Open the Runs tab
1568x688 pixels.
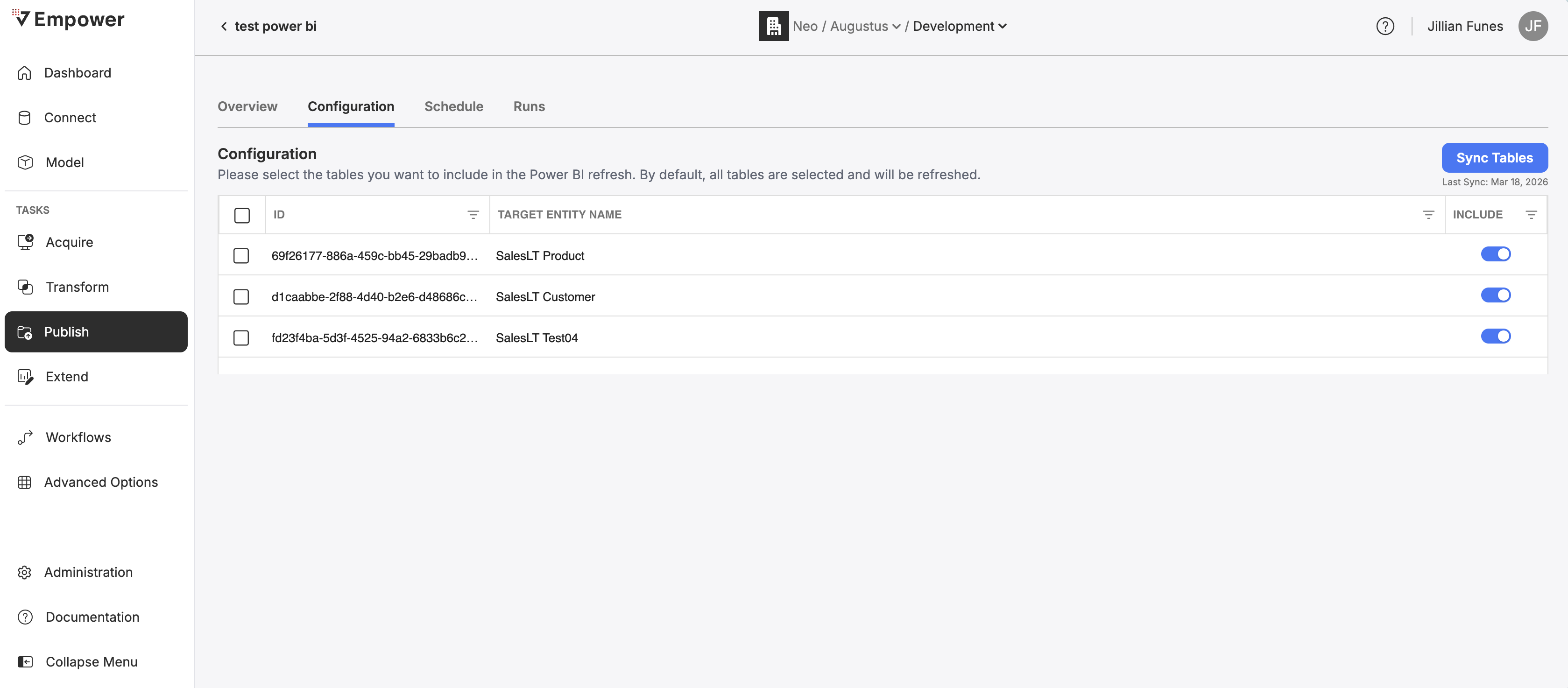click(529, 106)
